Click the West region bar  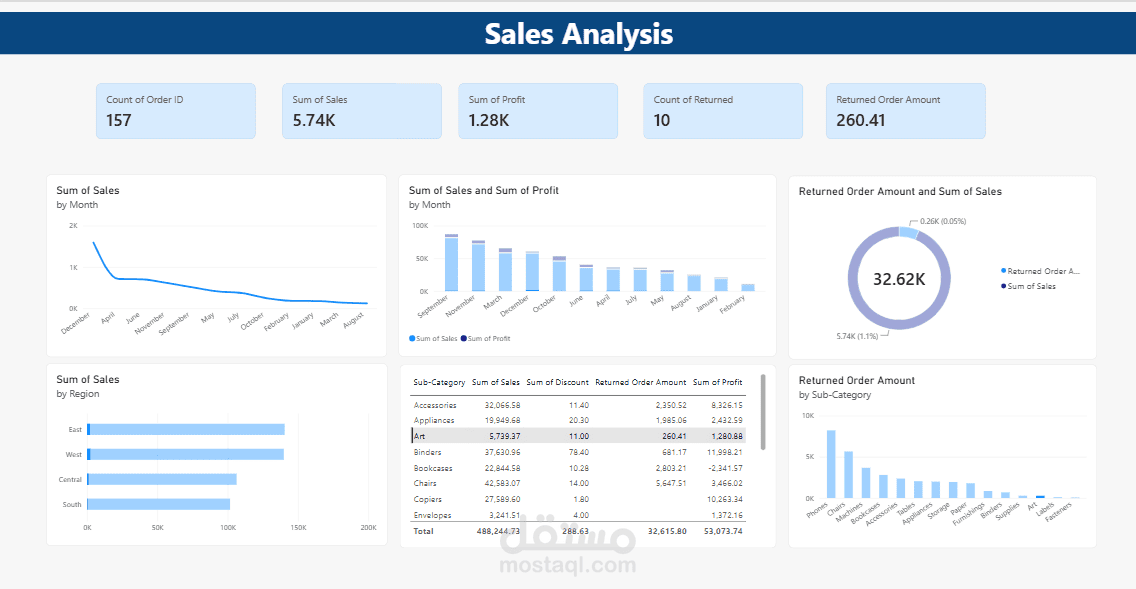pos(185,454)
